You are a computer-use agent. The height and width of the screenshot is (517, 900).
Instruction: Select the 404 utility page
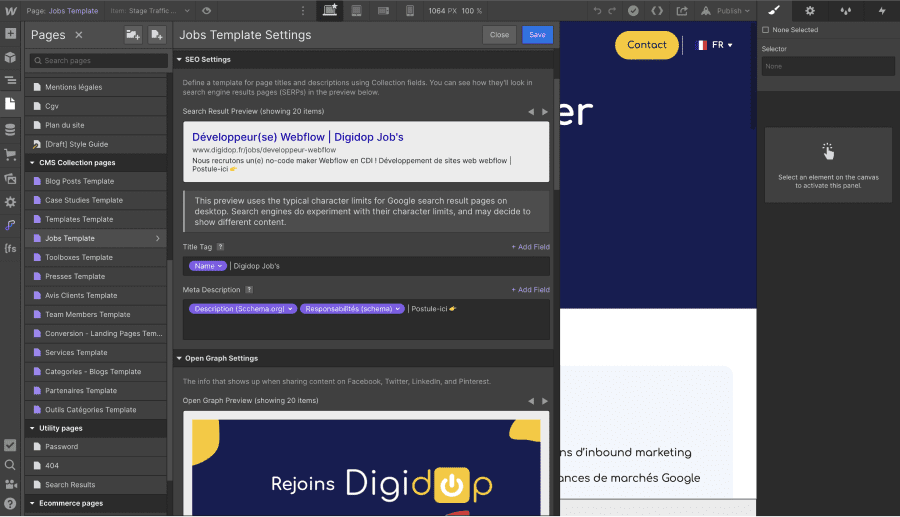click(96, 465)
